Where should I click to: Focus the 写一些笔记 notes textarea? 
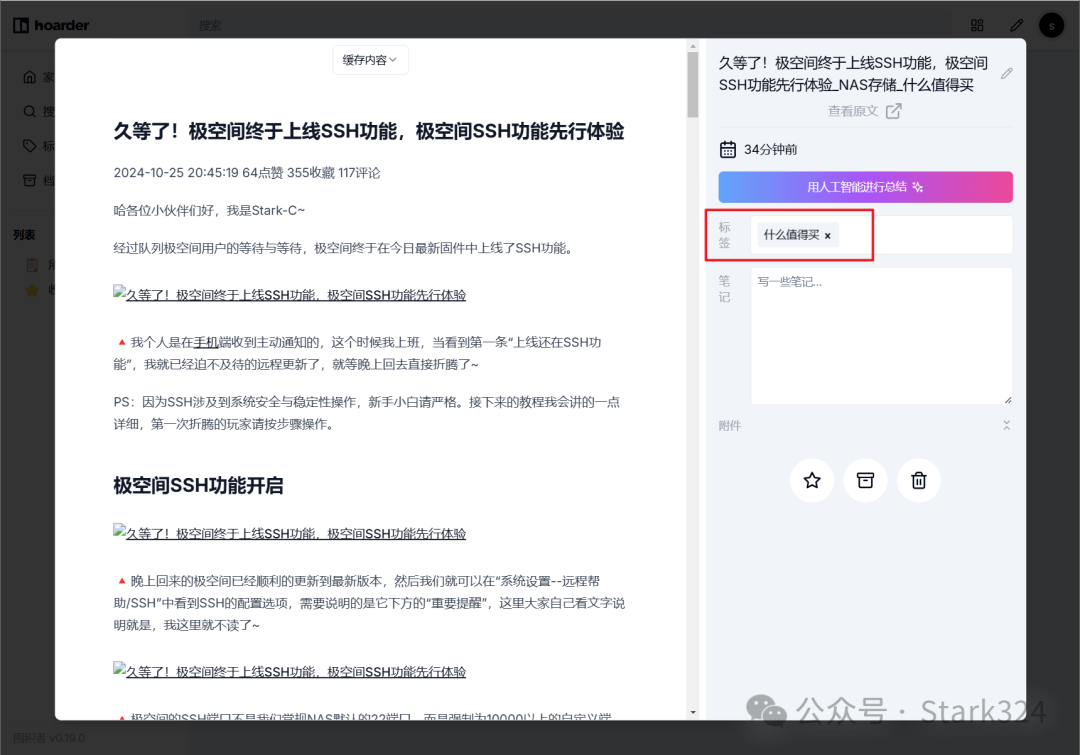pos(881,335)
